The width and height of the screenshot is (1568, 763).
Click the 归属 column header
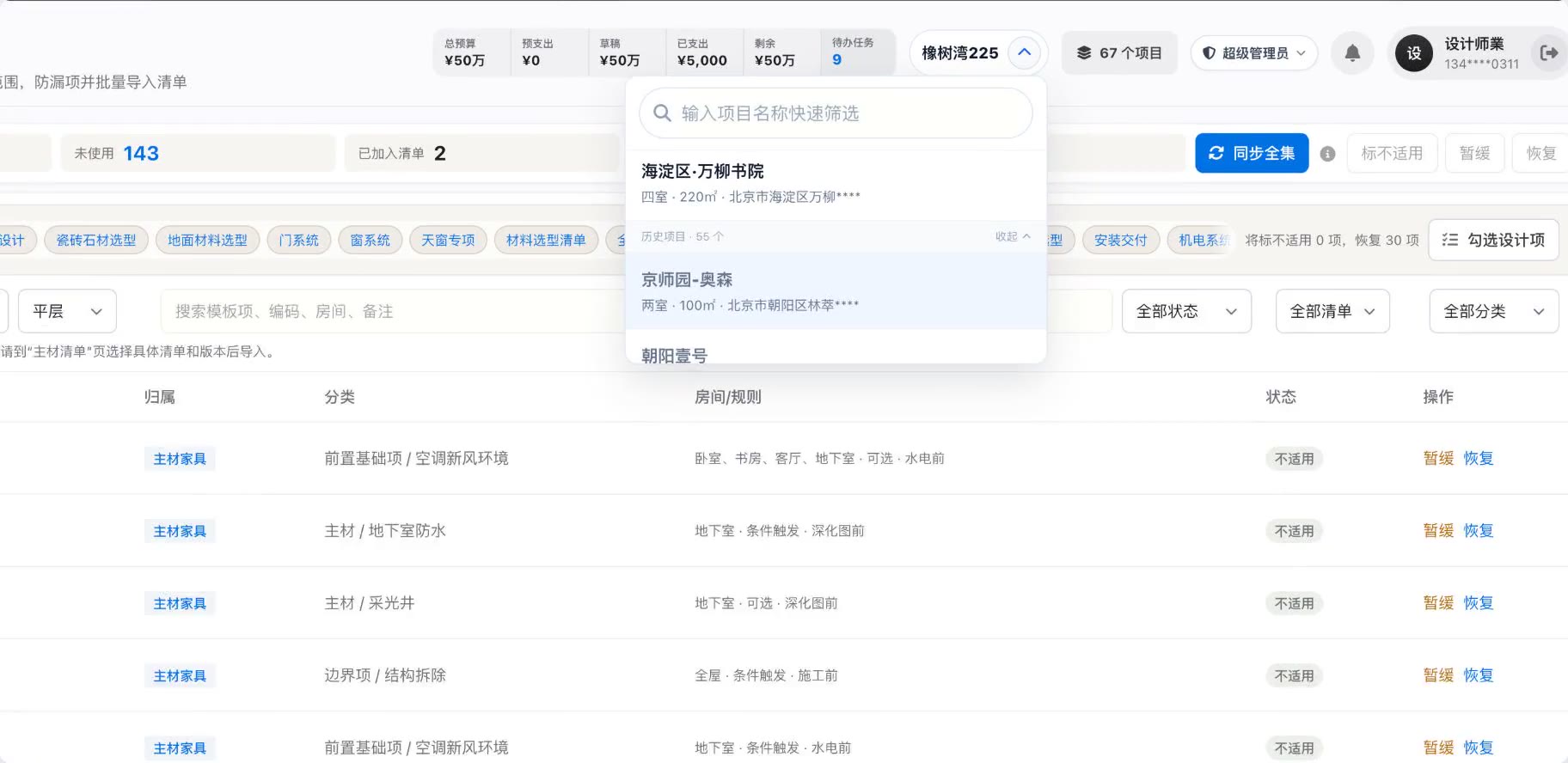(x=160, y=397)
